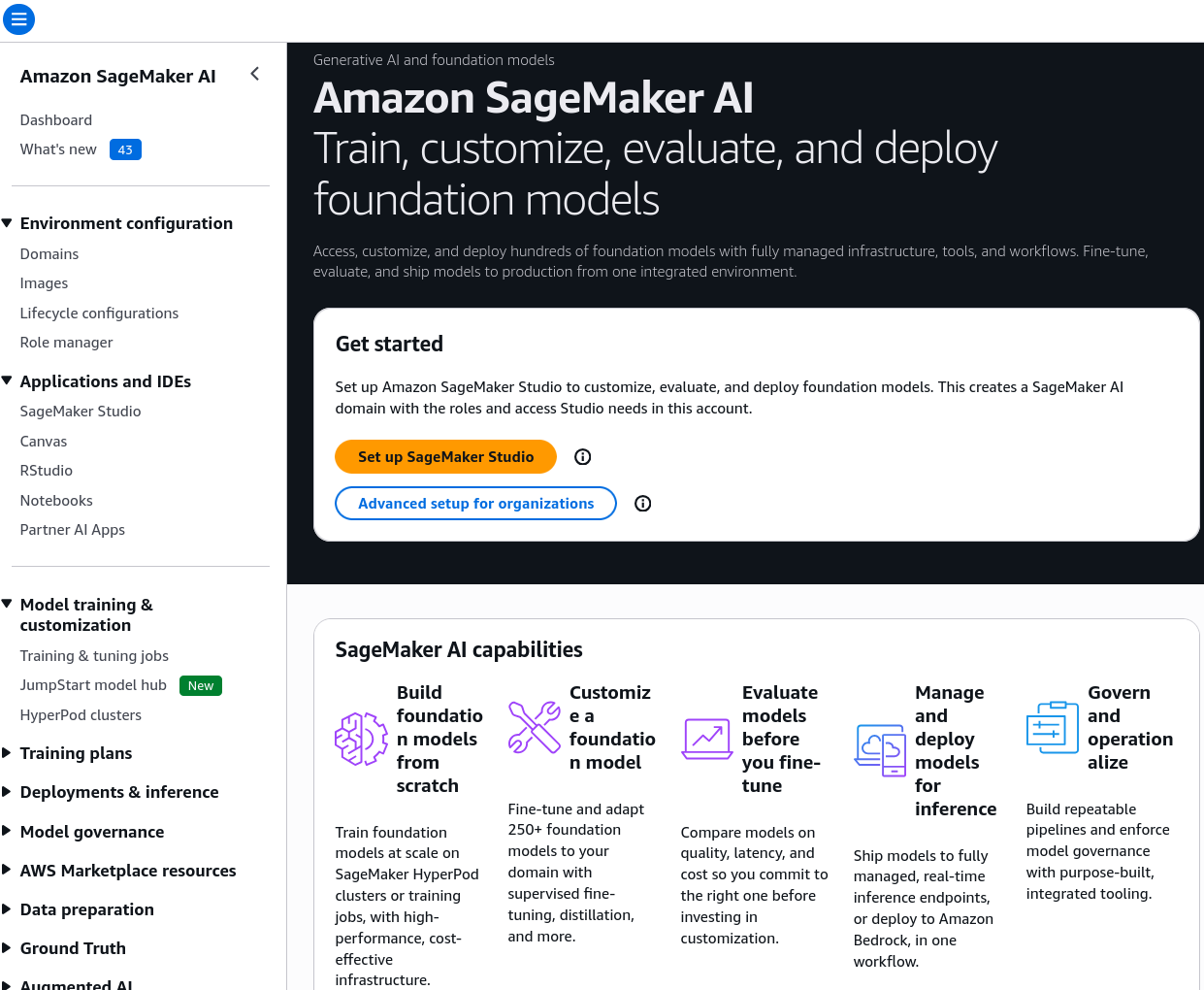Click info icon beside Set up SageMaker Studio

tap(582, 457)
